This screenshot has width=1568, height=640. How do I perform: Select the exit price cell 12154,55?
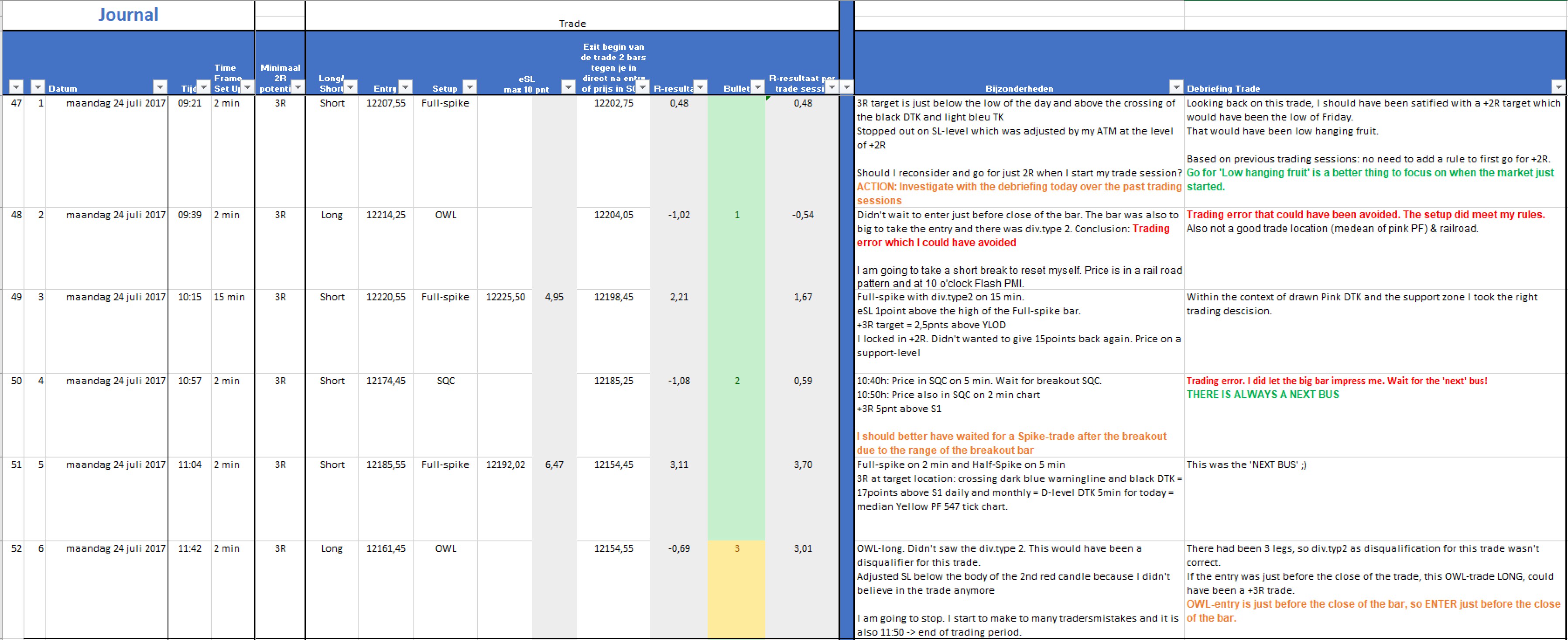pos(613,589)
